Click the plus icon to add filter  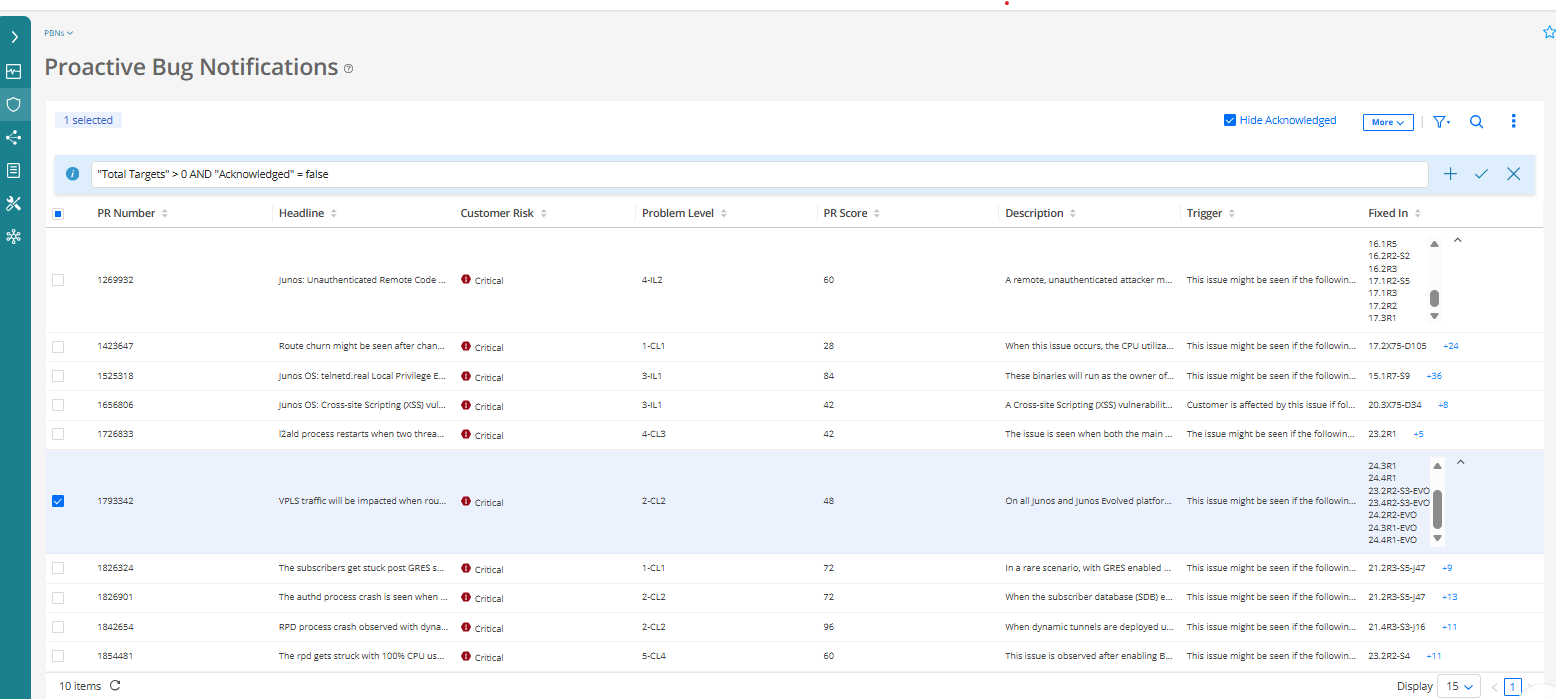coord(1450,174)
